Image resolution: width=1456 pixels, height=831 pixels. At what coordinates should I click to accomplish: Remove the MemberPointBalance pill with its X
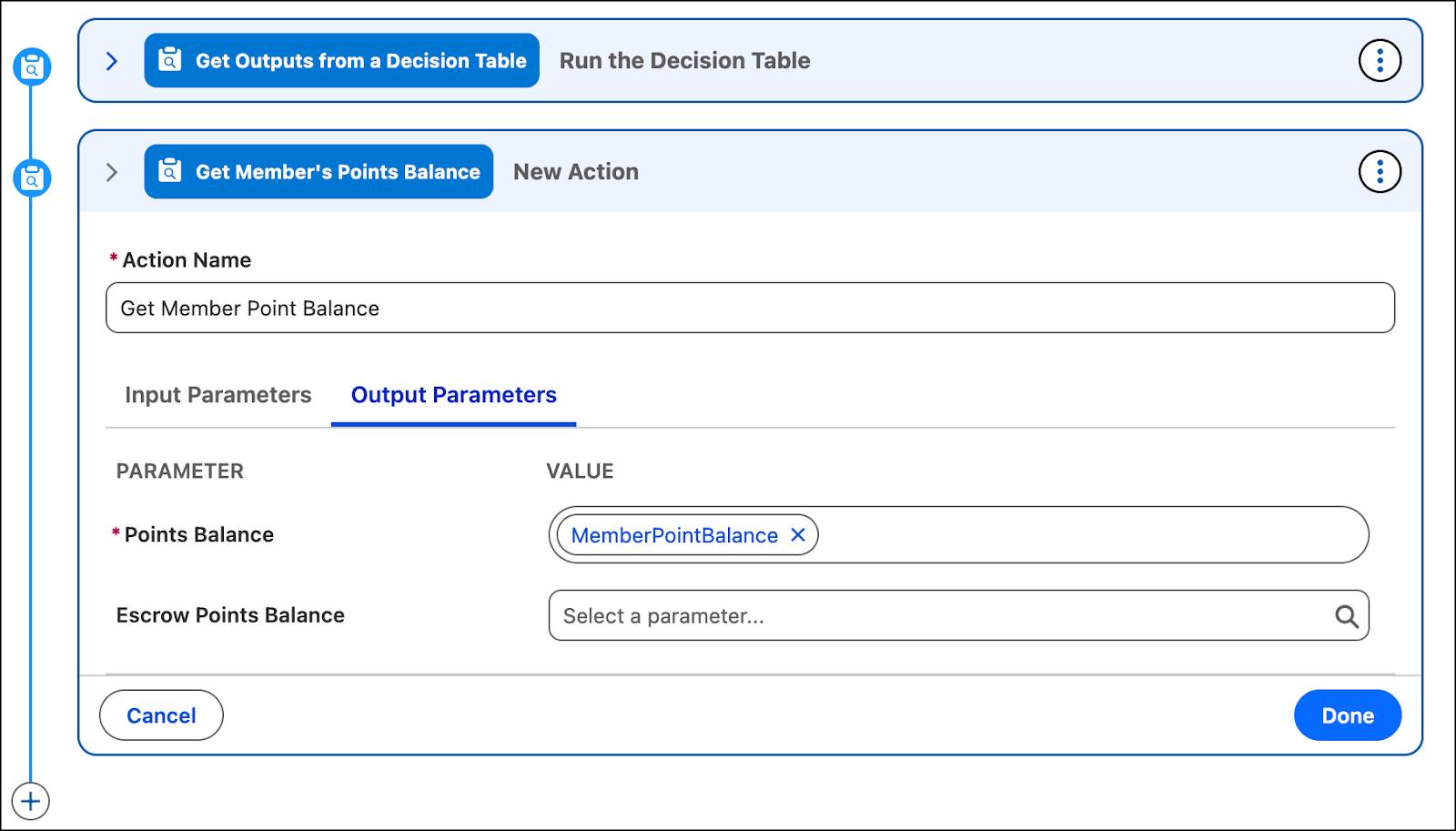coord(798,535)
